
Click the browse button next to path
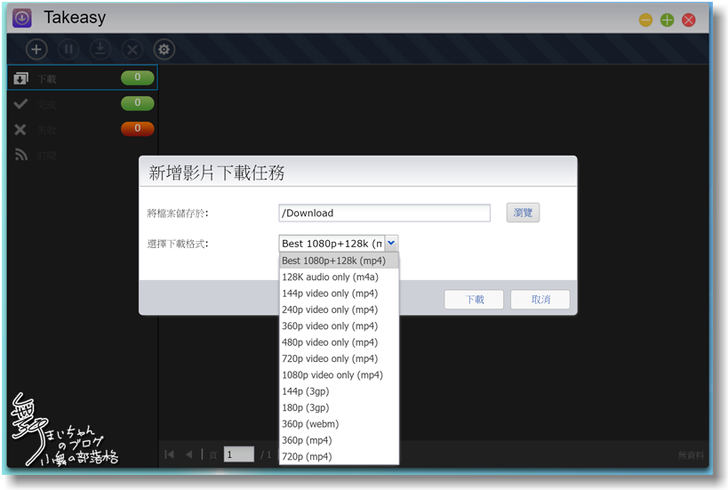pos(523,213)
